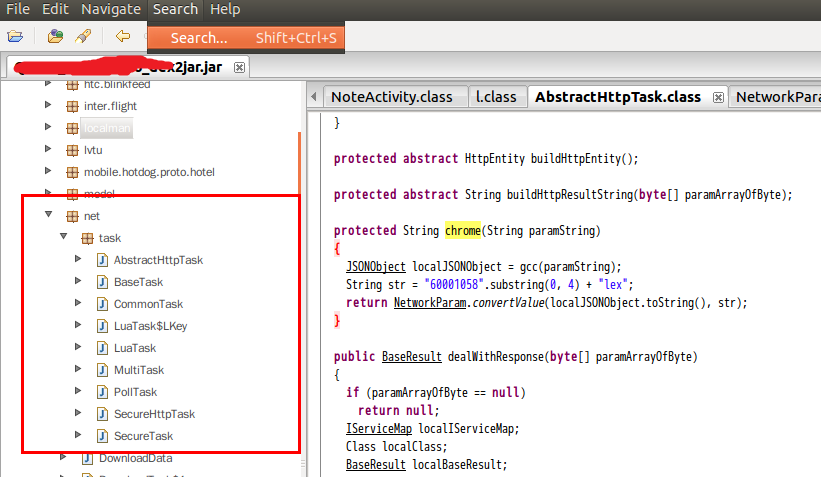
Task: Click the Back arrow toolbar icon
Action: pyautogui.click(x=122, y=37)
